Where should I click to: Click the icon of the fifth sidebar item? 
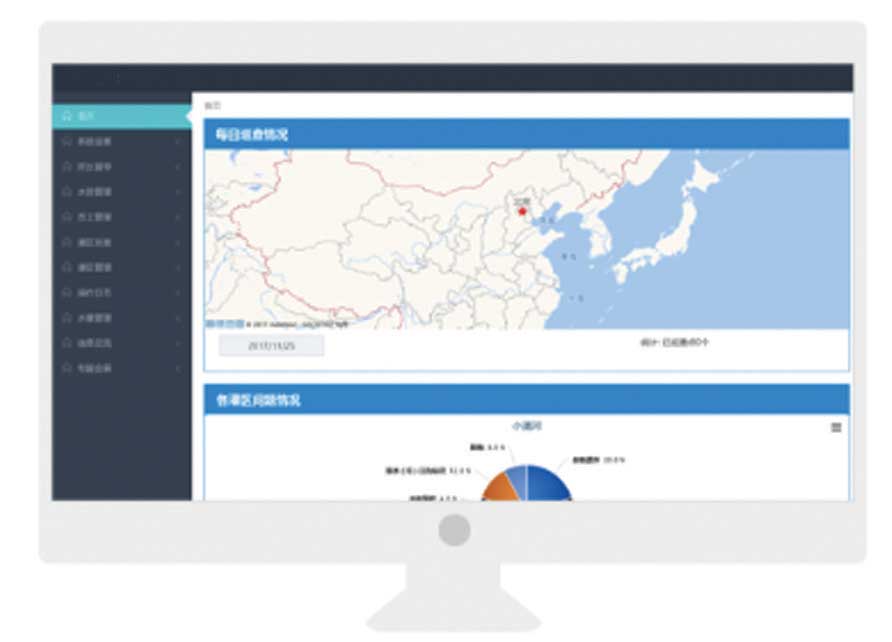coord(67,217)
